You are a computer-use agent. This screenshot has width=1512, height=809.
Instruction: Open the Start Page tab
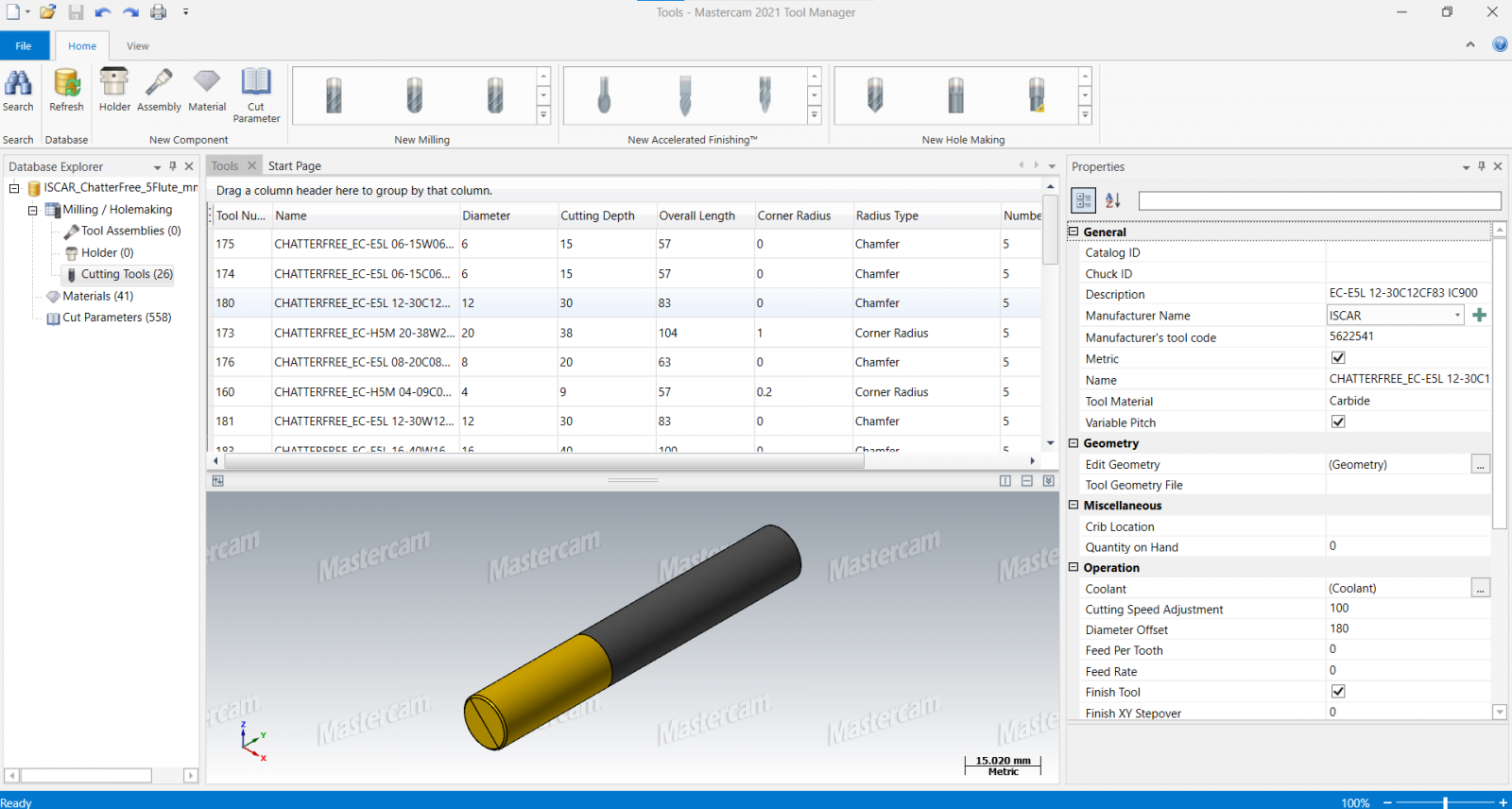(295, 165)
